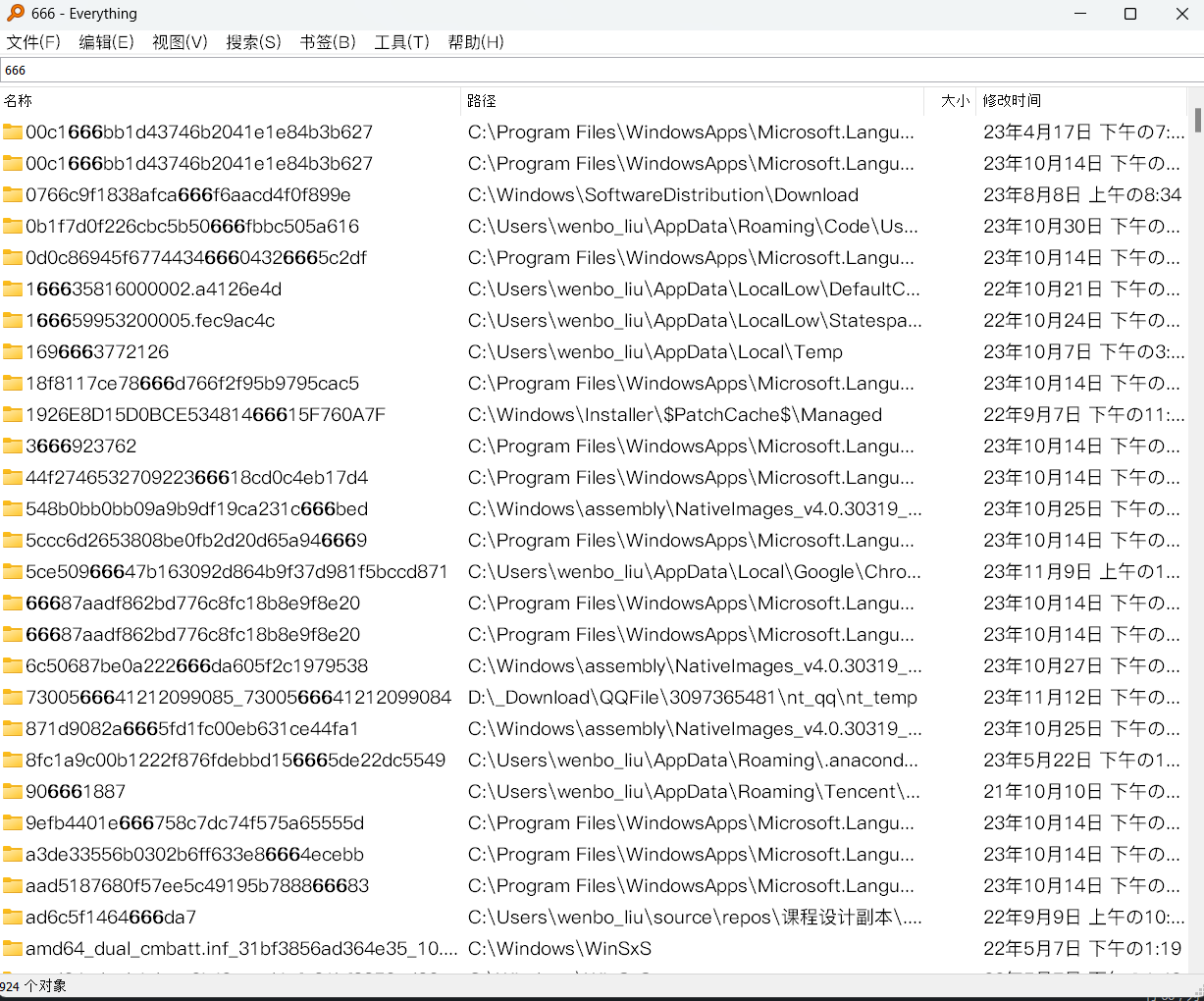
Task: Click date 22年5月7日 下午01:19
Action: click(1082, 949)
